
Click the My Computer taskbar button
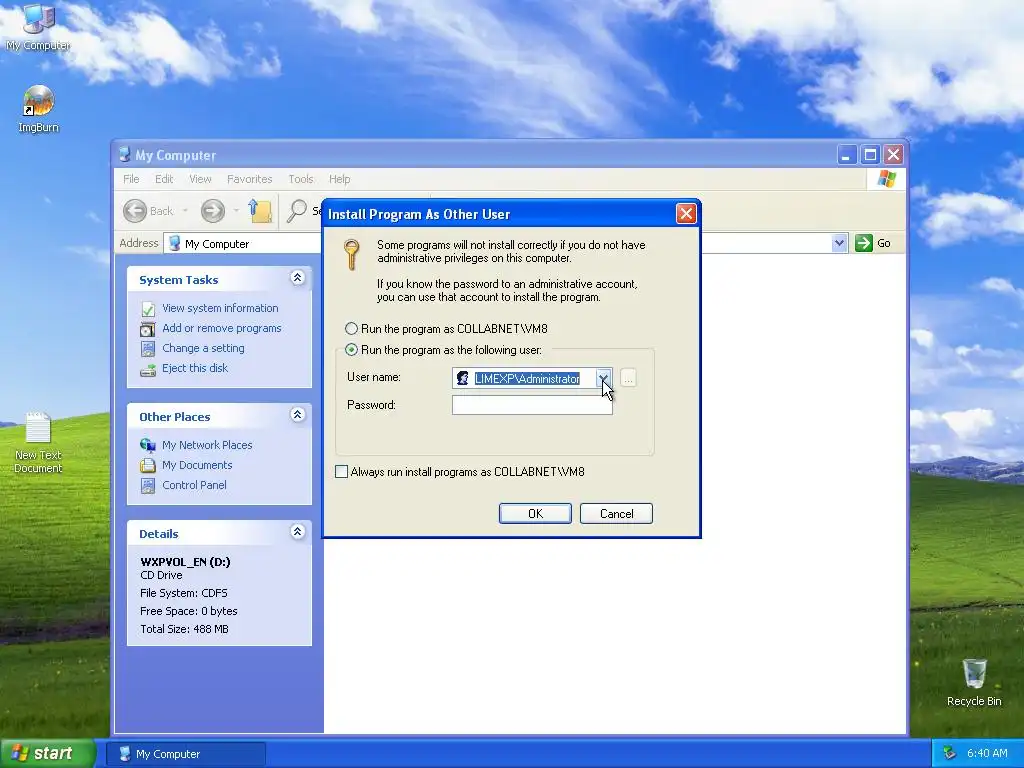(x=186, y=754)
